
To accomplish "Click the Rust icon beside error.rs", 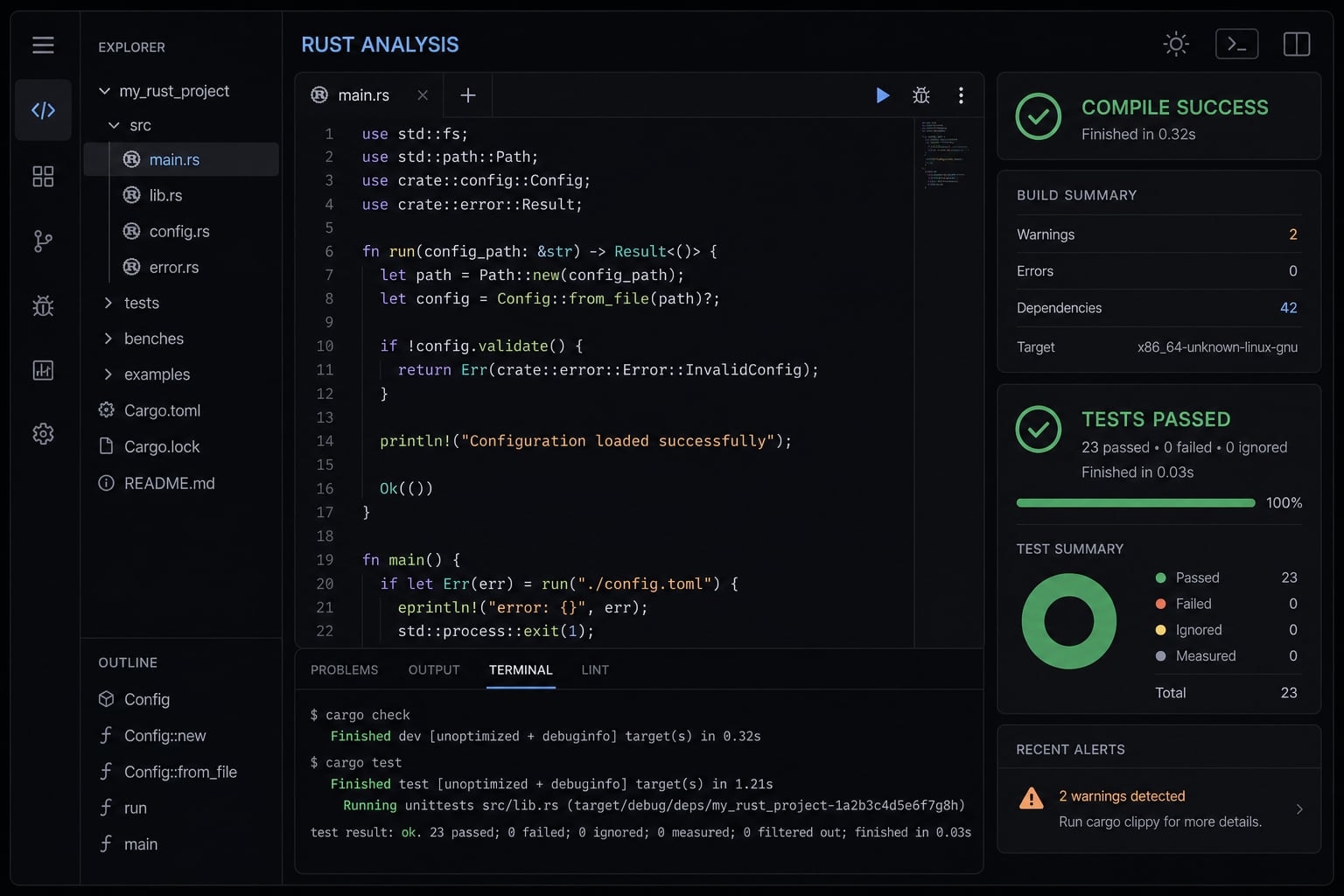I will pos(131,267).
